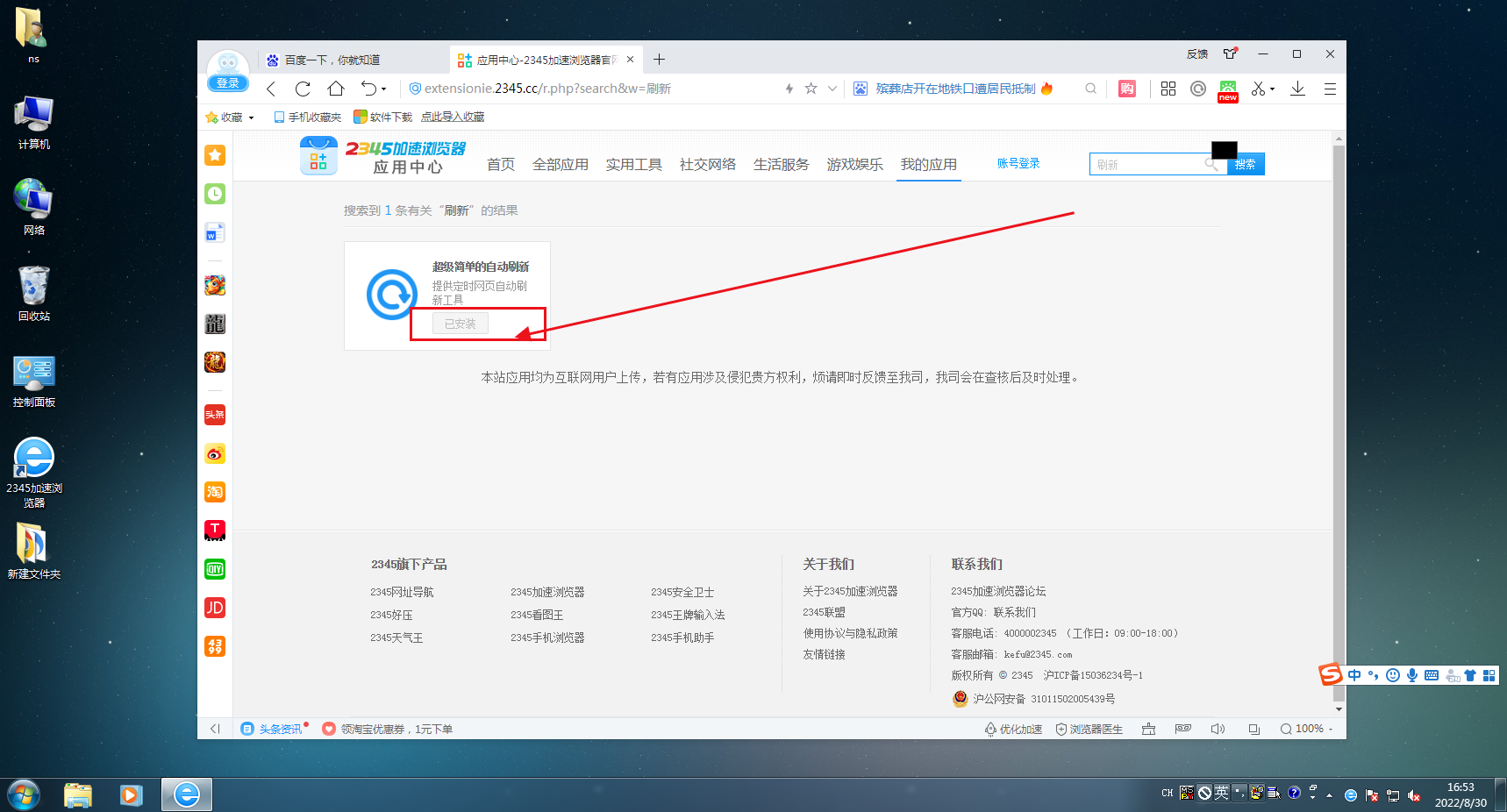The width and height of the screenshot is (1507, 812).
Task: Open the red shopping 购 toolbar icon
Action: [1127, 89]
